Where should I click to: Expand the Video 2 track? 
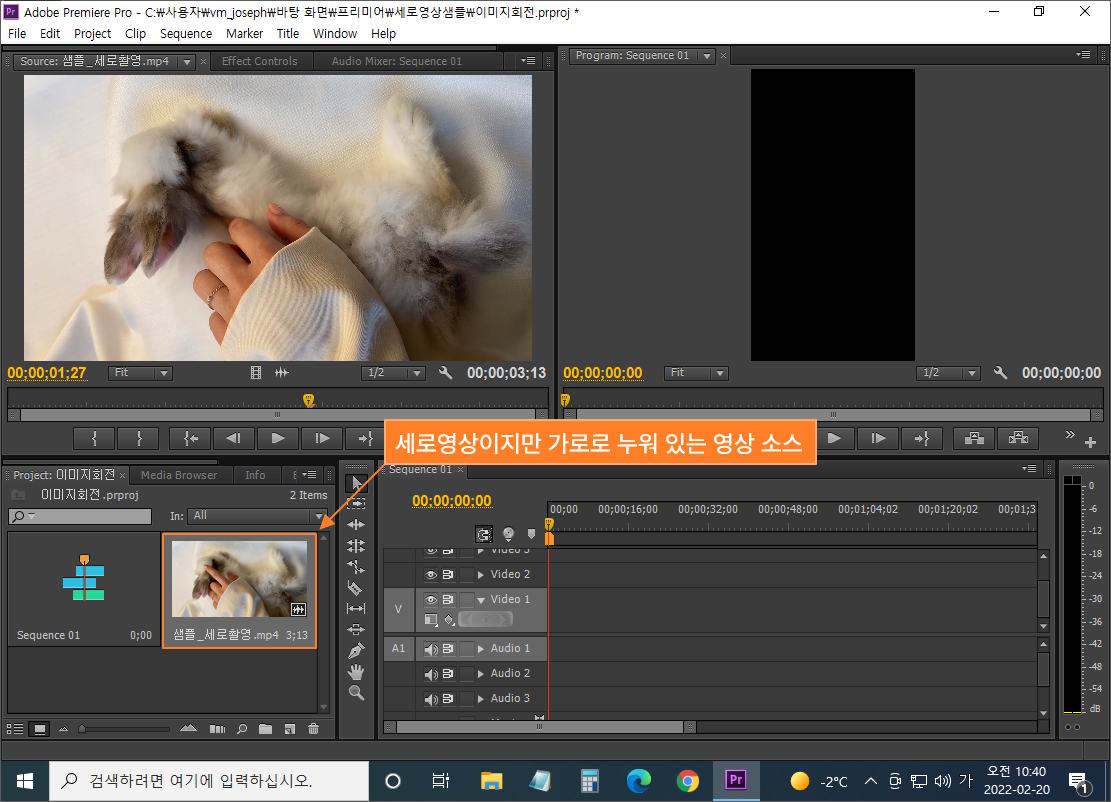pyautogui.click(x=481, y=575)
